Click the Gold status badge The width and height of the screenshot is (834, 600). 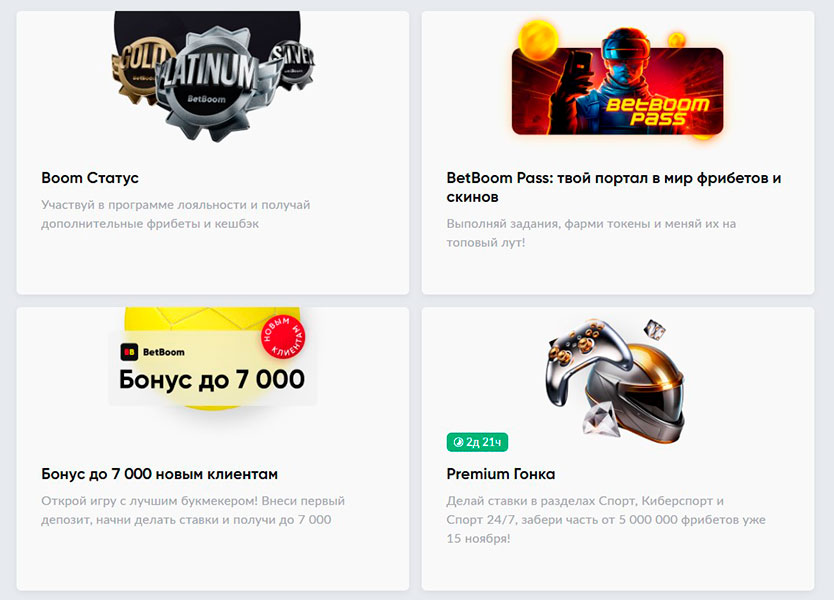[x=139, y=69]
